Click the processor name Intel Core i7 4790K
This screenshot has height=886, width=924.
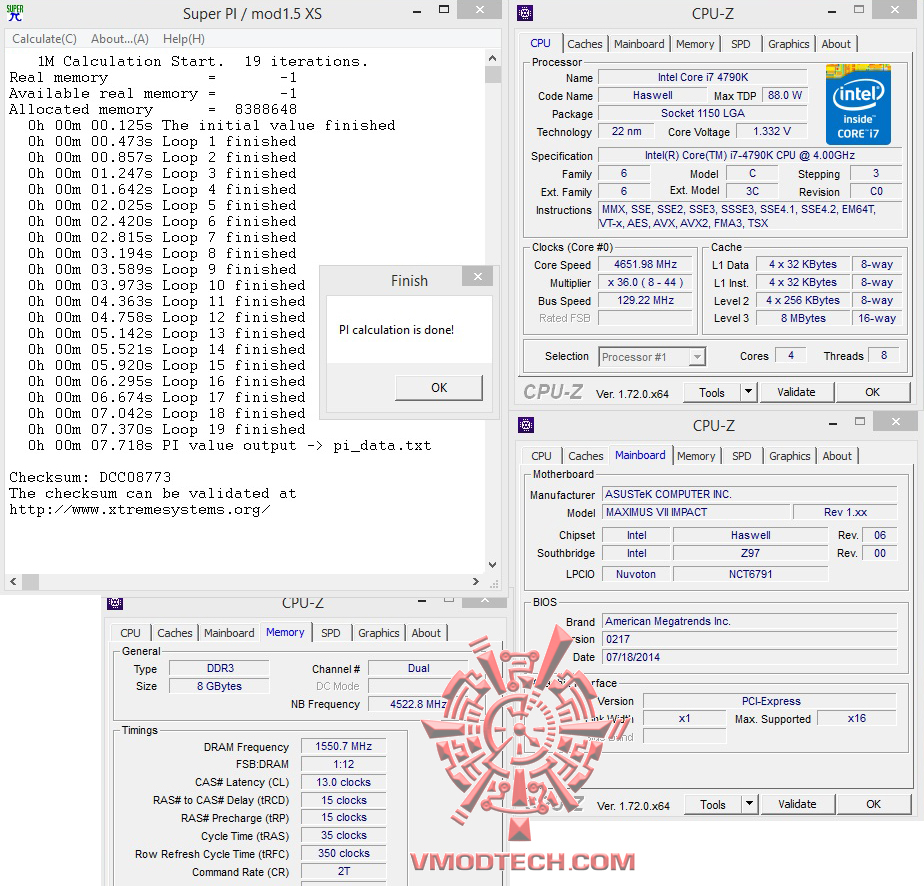(x=702, y=77)
